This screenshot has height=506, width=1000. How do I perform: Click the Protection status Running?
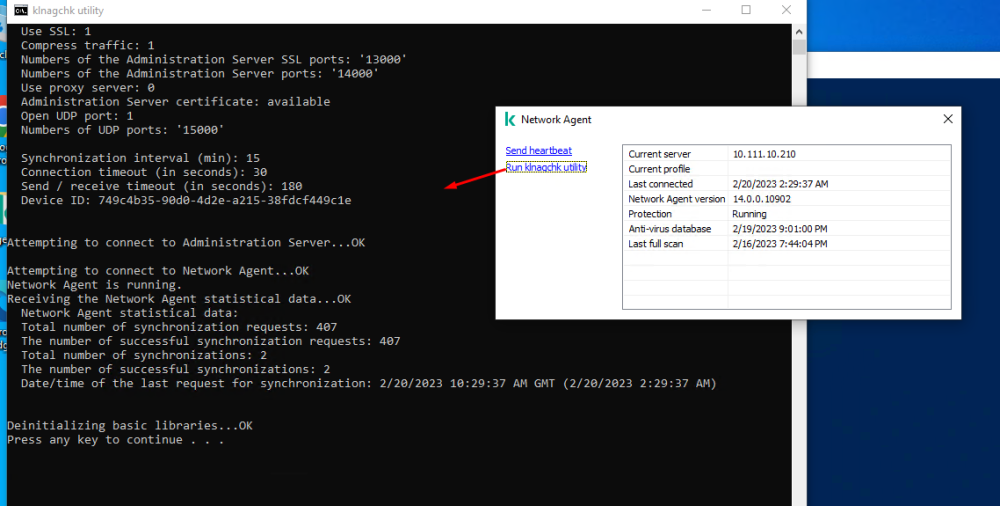749,214
